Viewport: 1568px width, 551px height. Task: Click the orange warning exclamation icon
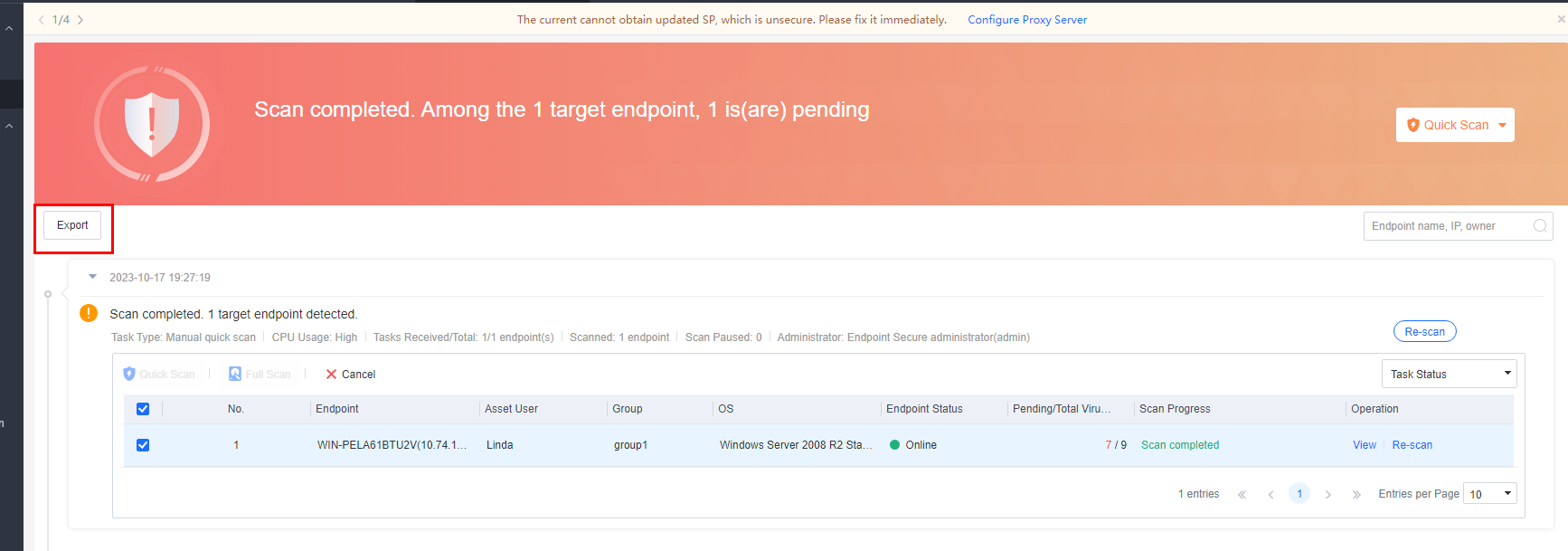[x=89, y=313]
